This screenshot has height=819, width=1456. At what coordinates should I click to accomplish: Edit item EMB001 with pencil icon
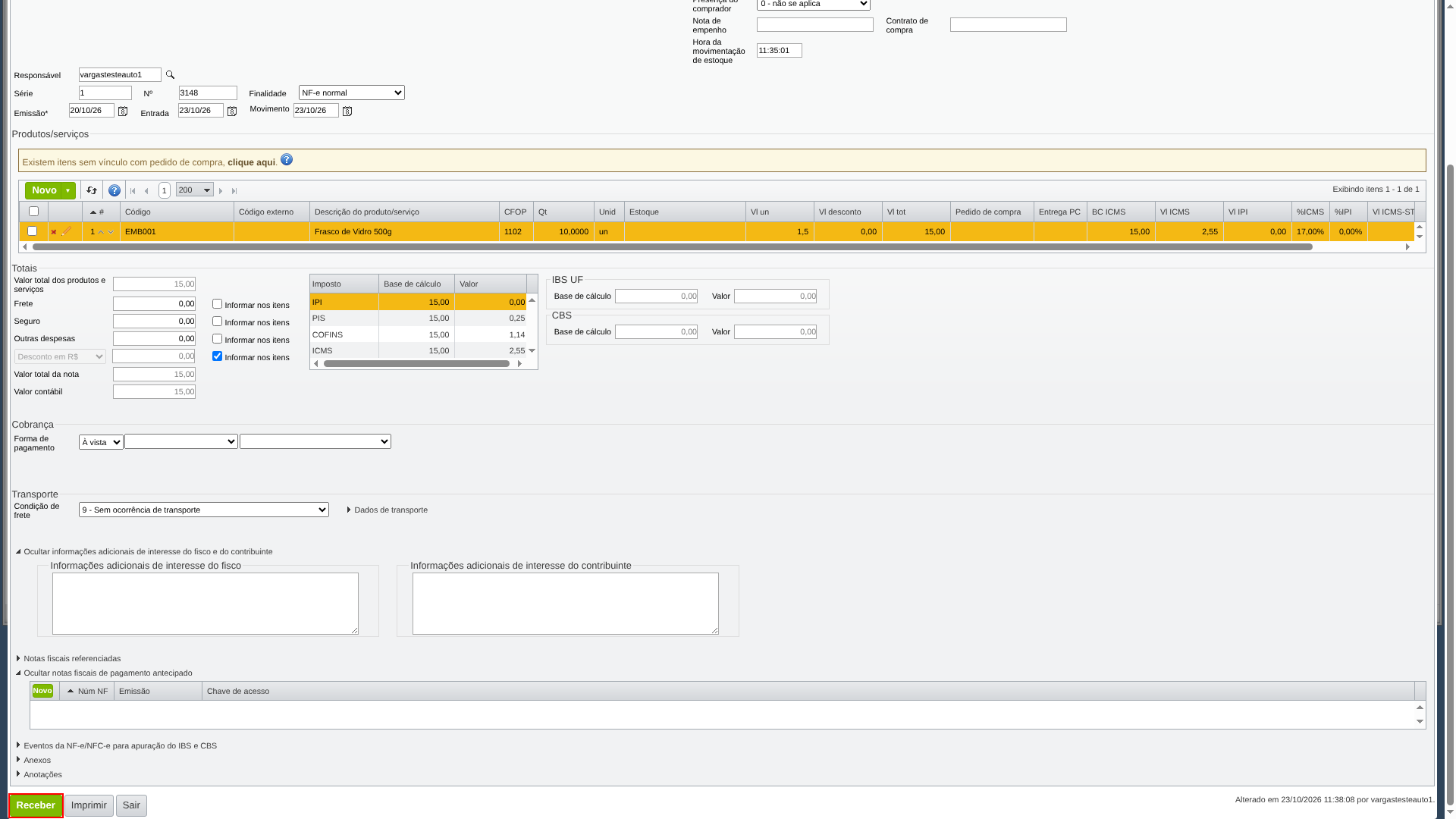67,231
